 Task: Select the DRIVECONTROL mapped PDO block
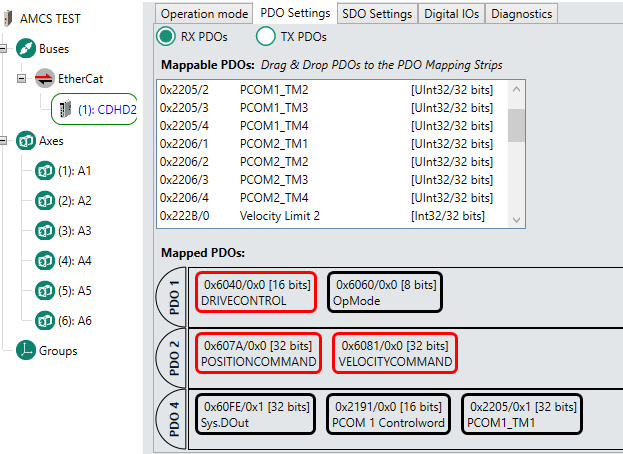(256, 292)
